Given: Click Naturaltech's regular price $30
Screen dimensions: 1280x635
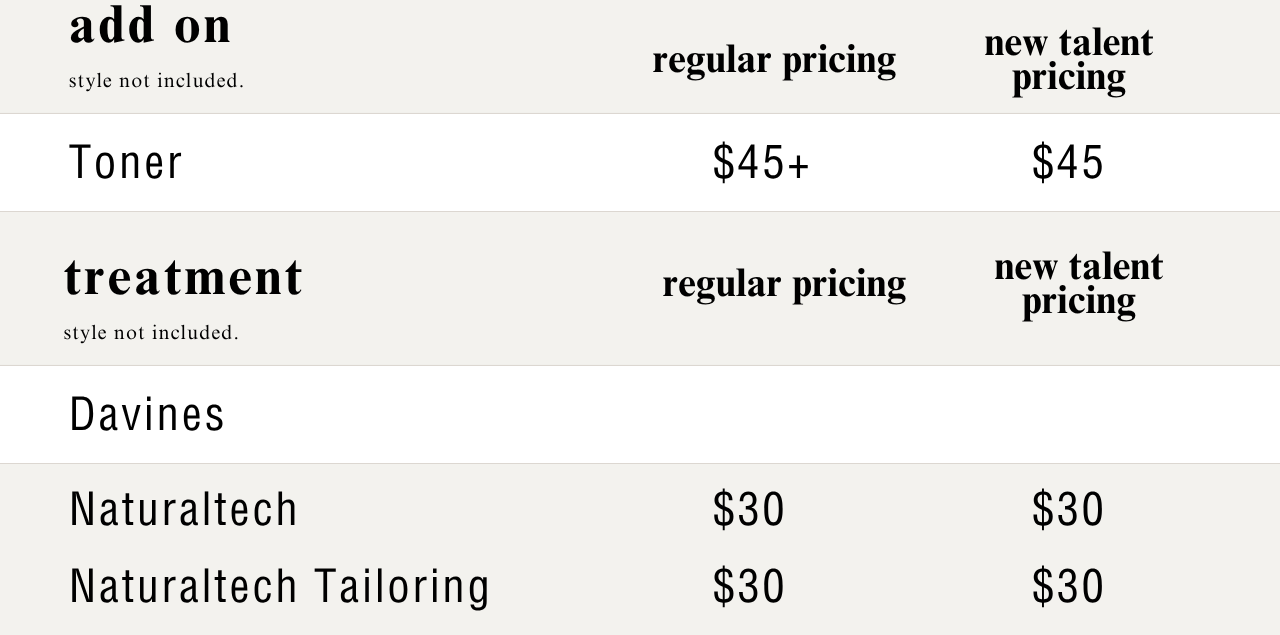Looking at the screenshot, I should [x=749, y=509].
